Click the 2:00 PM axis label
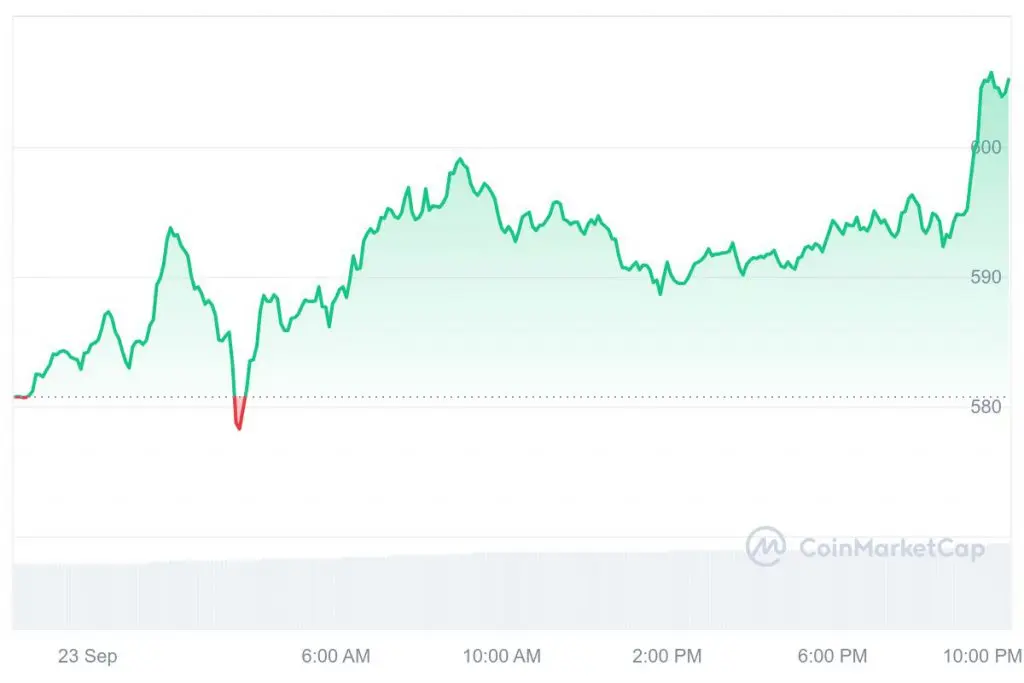 [x=667, y=656]
